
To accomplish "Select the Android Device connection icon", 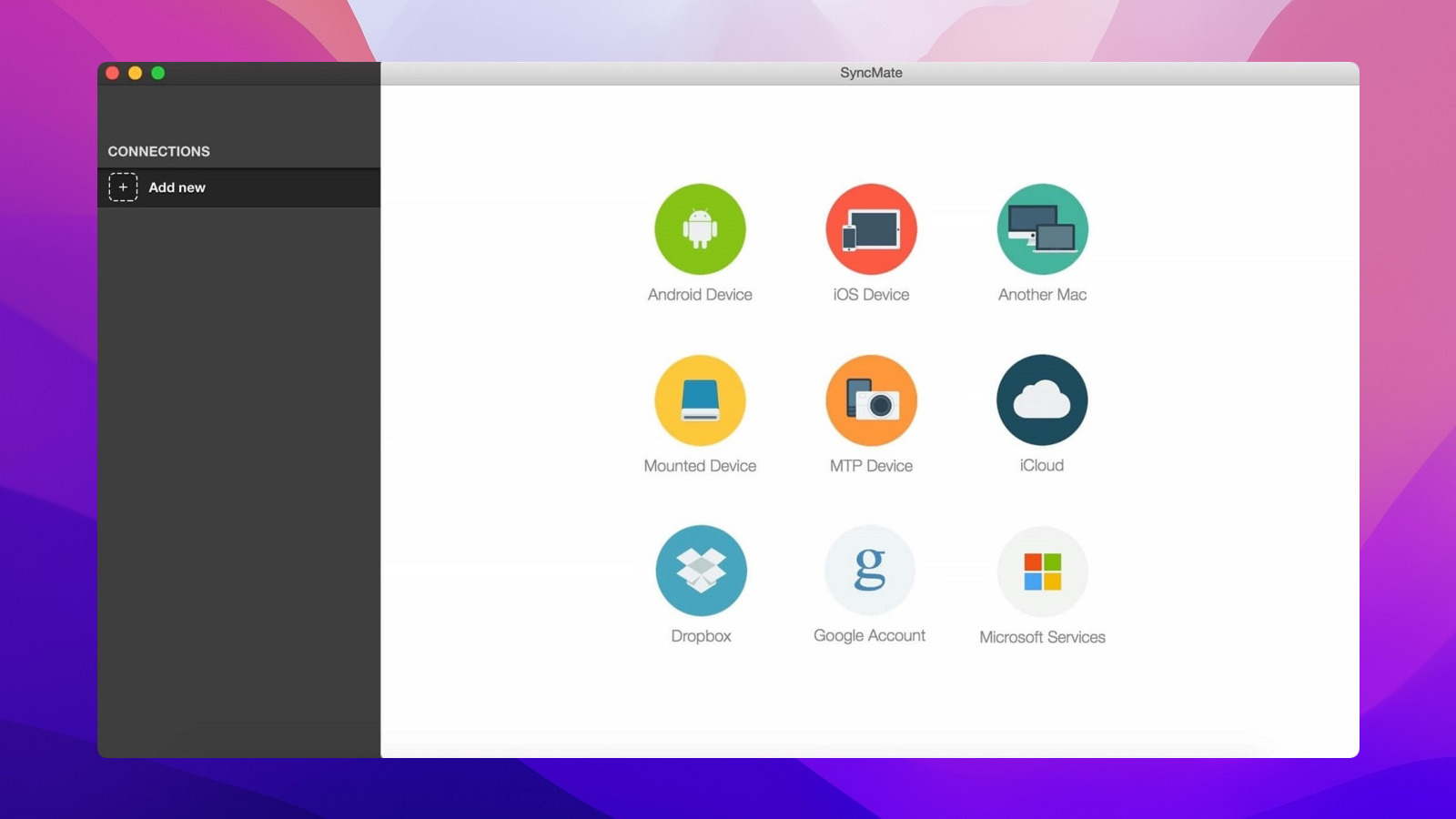I will (x=700, y=229).
